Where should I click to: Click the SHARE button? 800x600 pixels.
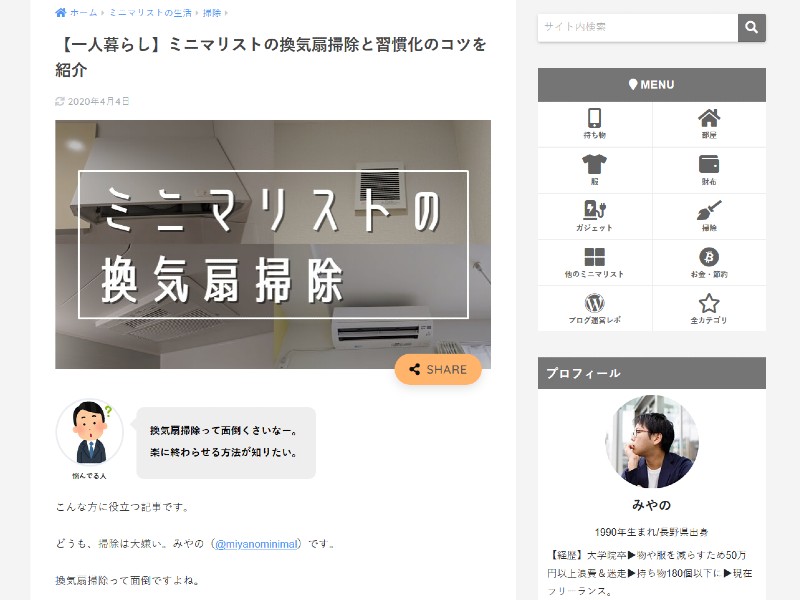click(x=438, y=369)
